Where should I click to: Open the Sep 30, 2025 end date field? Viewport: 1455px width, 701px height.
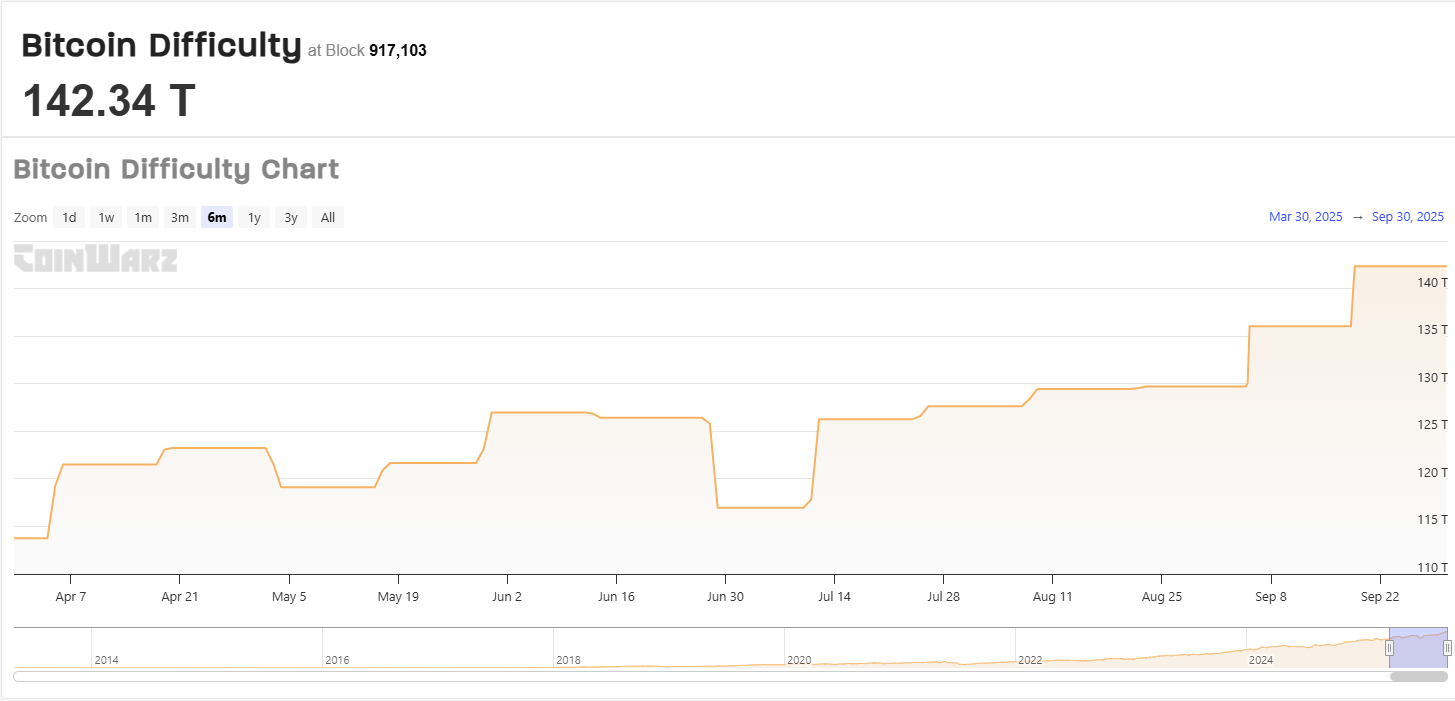pyautogui.click(x=1408, y=216)
